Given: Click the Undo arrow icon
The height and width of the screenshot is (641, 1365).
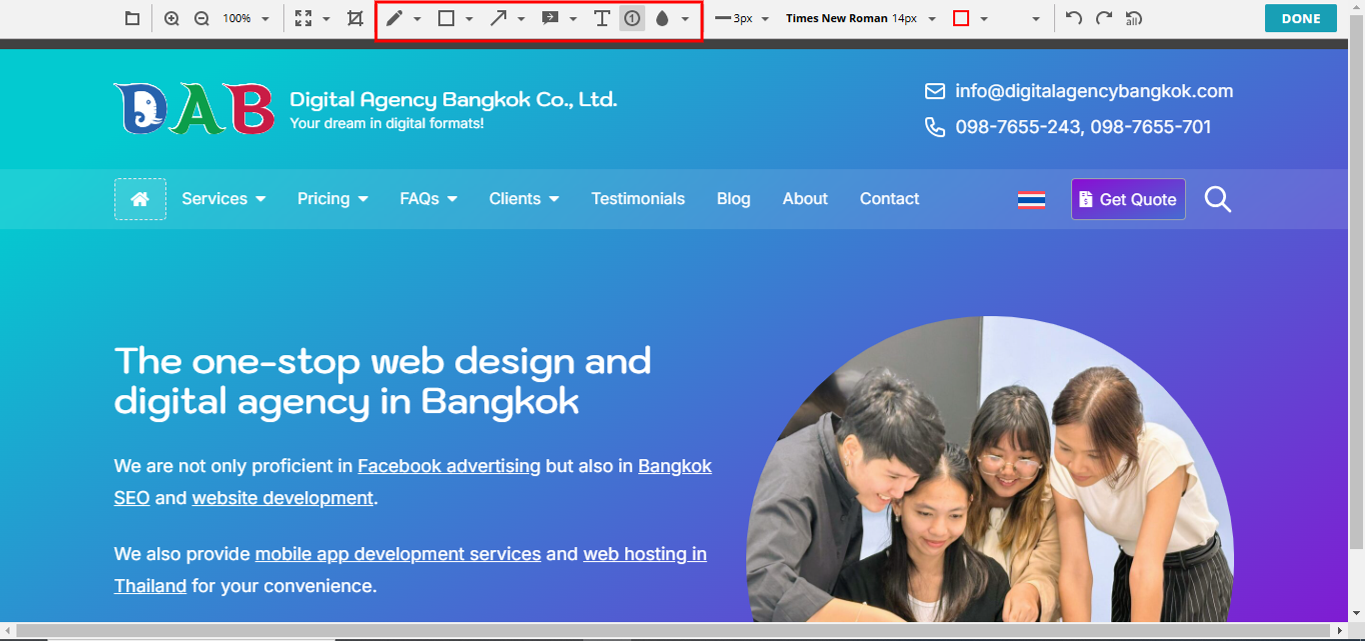Looking at the screenshot, I should point(1074,19).
